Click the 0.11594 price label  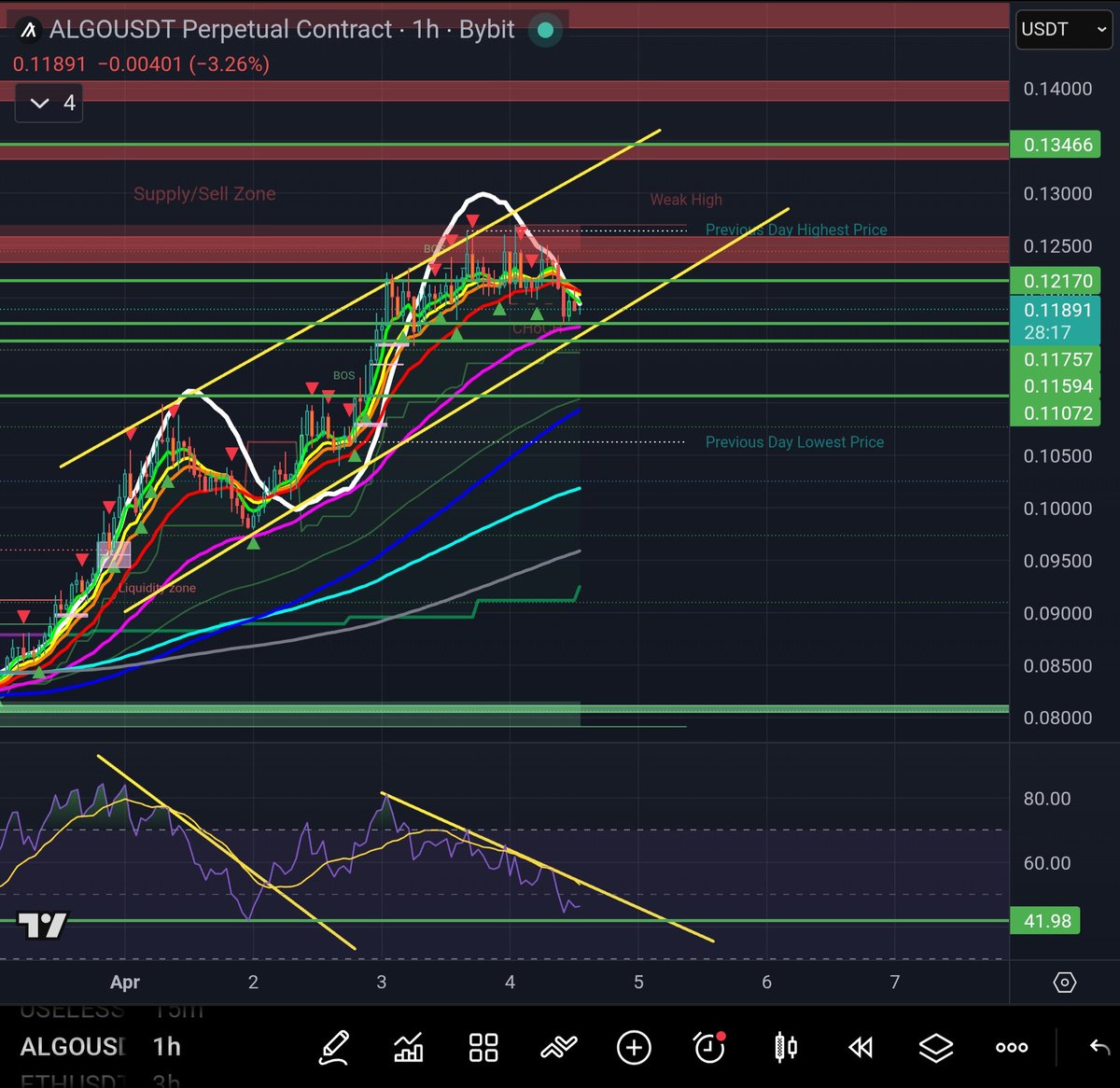(1057, 386)
